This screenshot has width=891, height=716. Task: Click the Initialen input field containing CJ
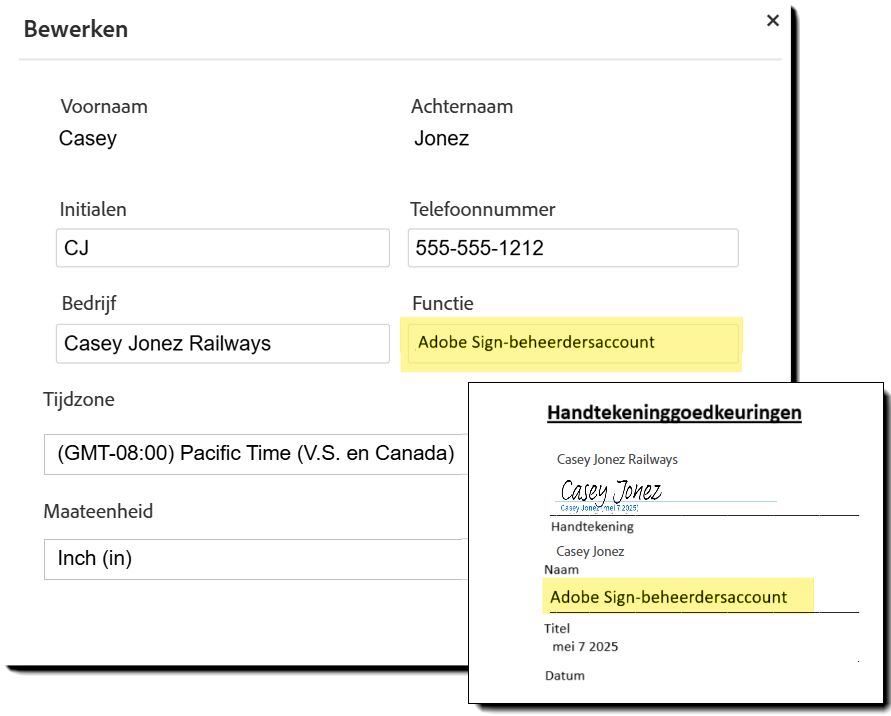[x=223, y=248]
